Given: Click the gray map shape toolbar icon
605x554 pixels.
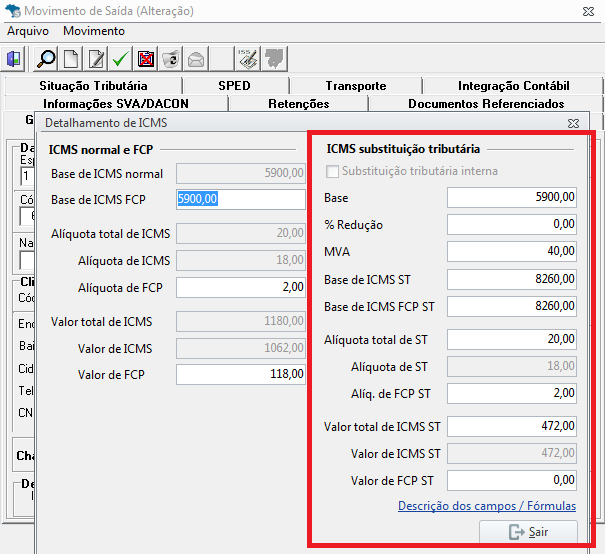Looking at the screenshot, I should (x=274, y=59).
